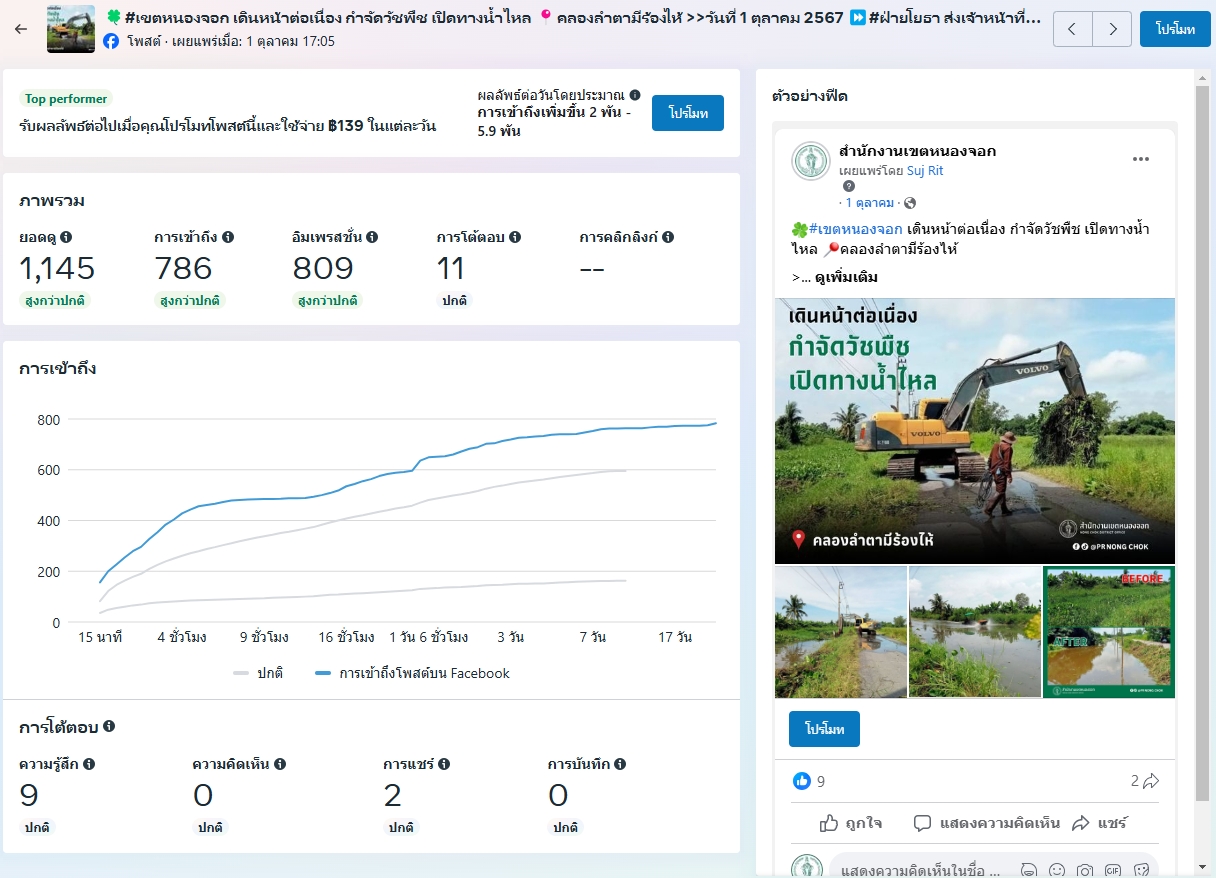Open the BEFORE/AFTER canal thumbnail
1216x878 pixels.
click(x=1108, y=632)
